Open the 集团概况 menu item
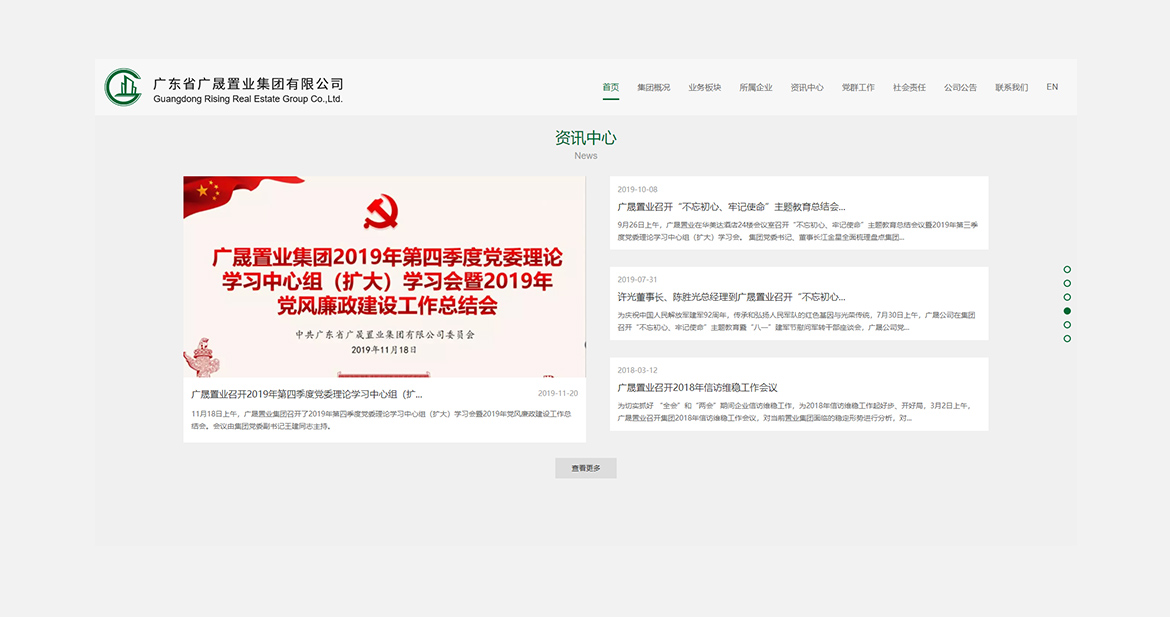 point(653,87)
